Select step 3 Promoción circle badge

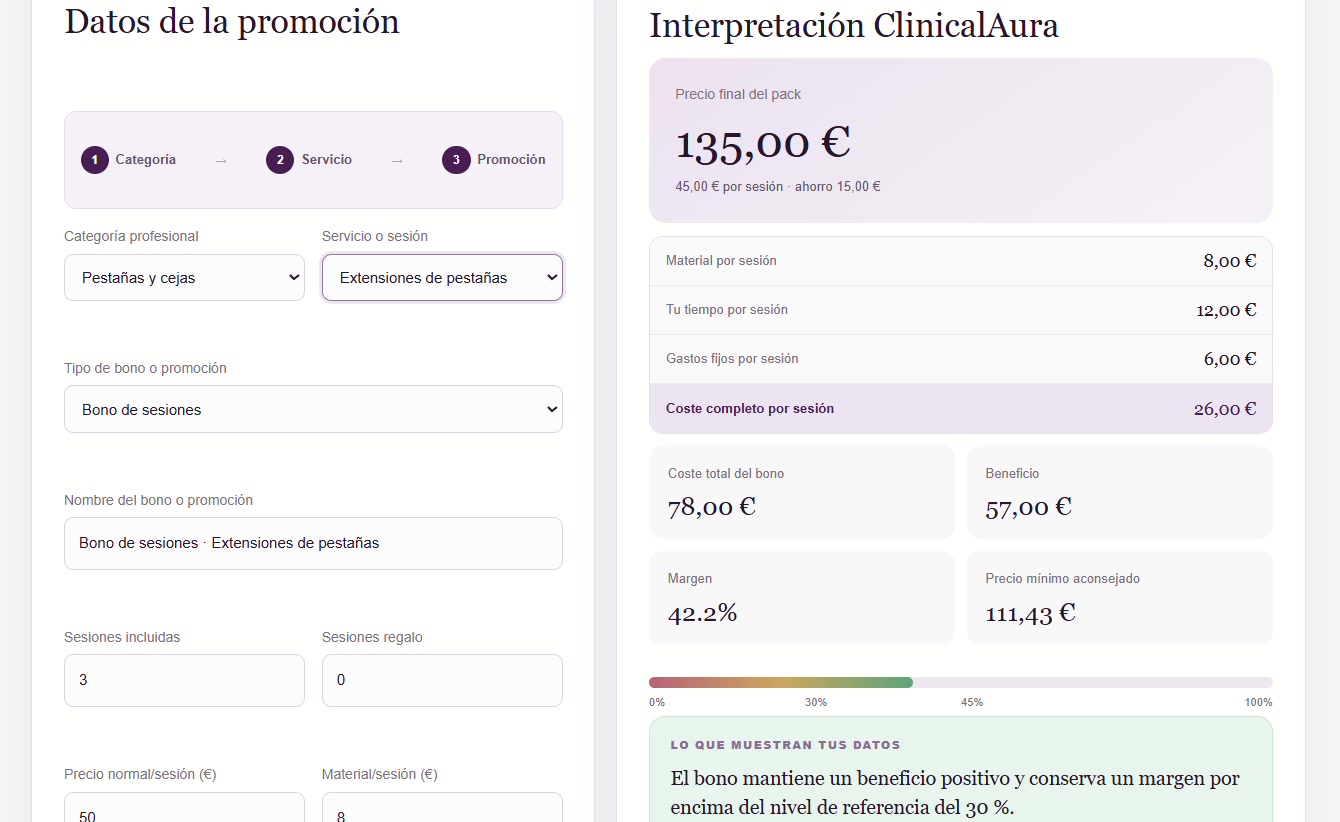[456, 160]
